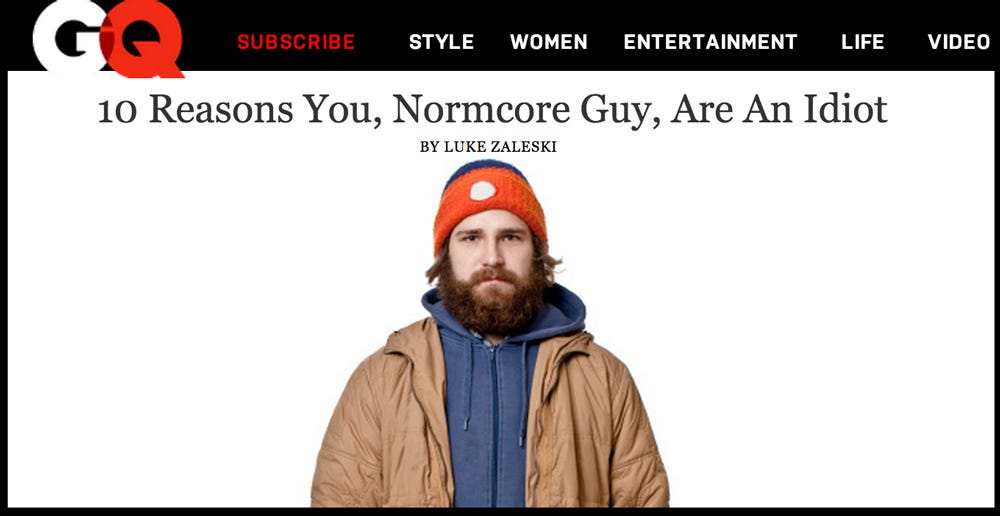
Task: Select the ENTERTAINMENT navigation item
Action: pyautogui.click(x=710, y=42)
